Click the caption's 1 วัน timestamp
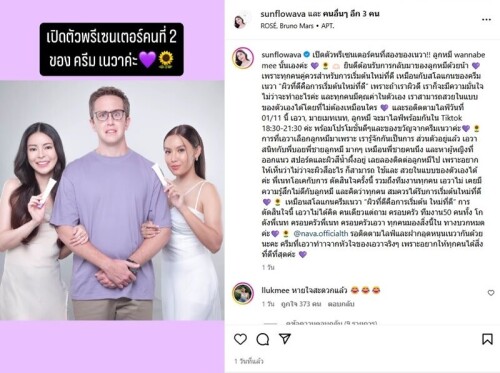Viewport: 500px width, 373px height. (x=268, y=267)
